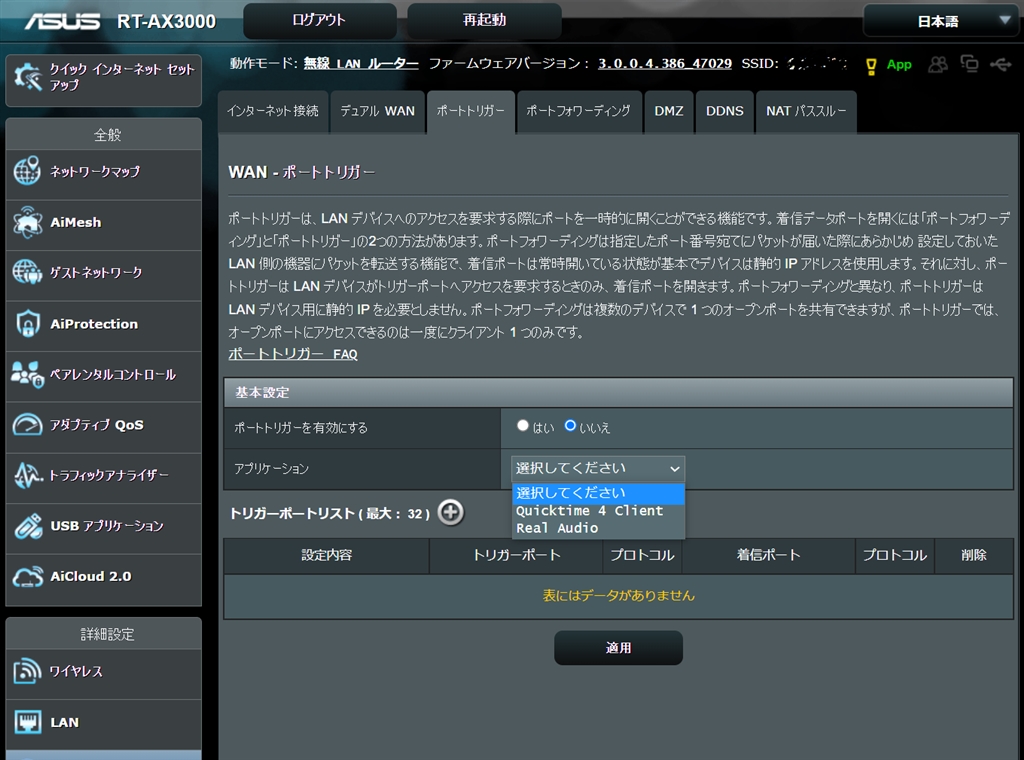Click the USB status icon in header

tap(1000, 64)
